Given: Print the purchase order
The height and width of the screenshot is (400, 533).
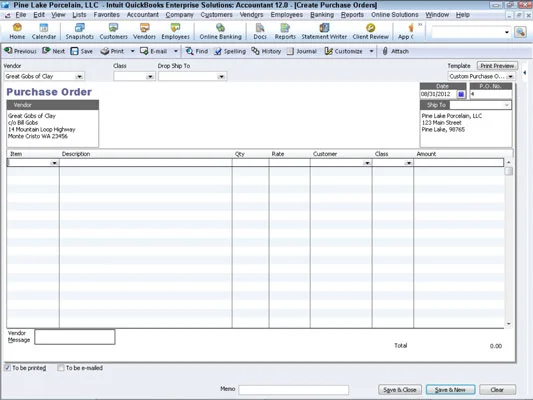Looking at the screenshot, I should coord(113,51).
